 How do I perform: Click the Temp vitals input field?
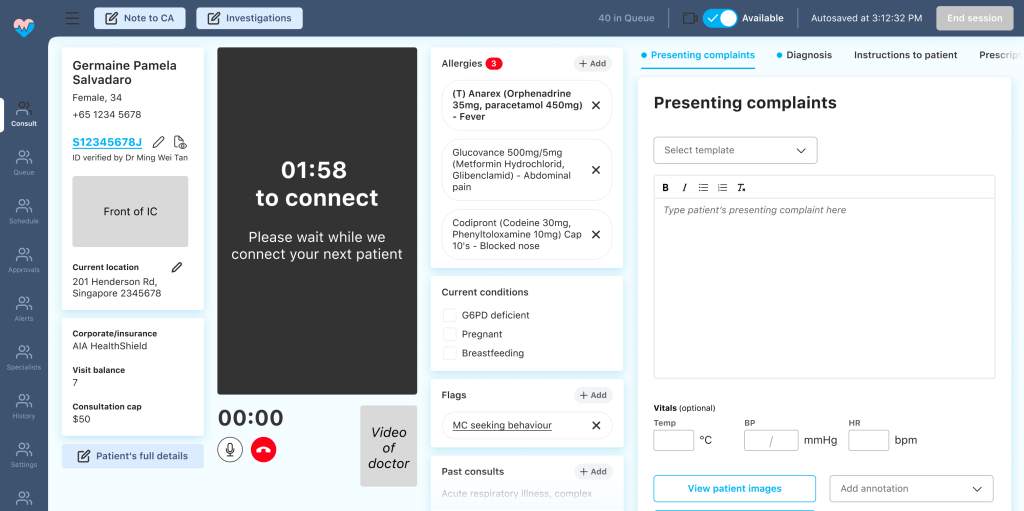click(673, 440)
